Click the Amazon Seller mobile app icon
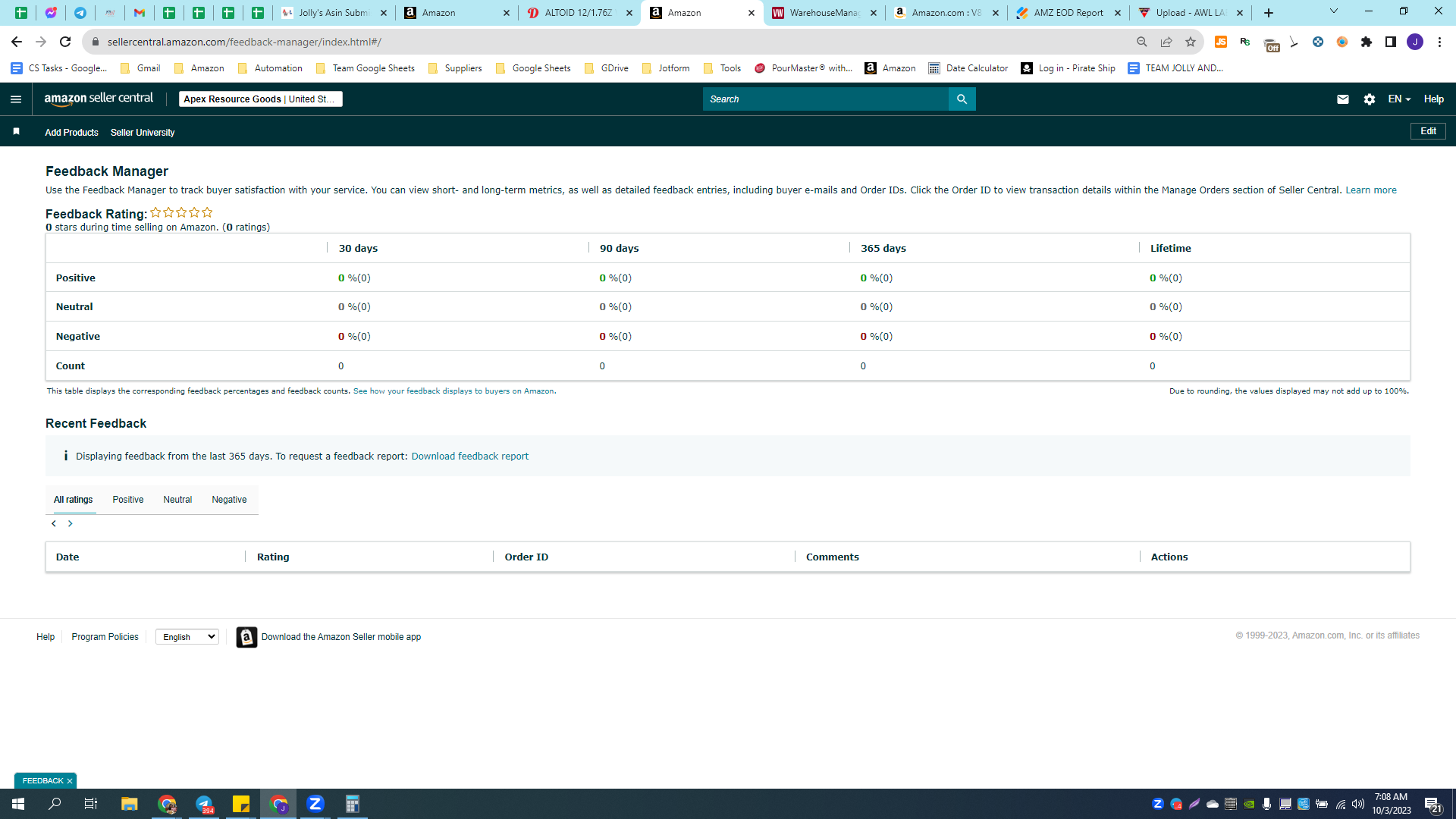The width and height of the screenshot is (1456, 819). click(246, 637)
